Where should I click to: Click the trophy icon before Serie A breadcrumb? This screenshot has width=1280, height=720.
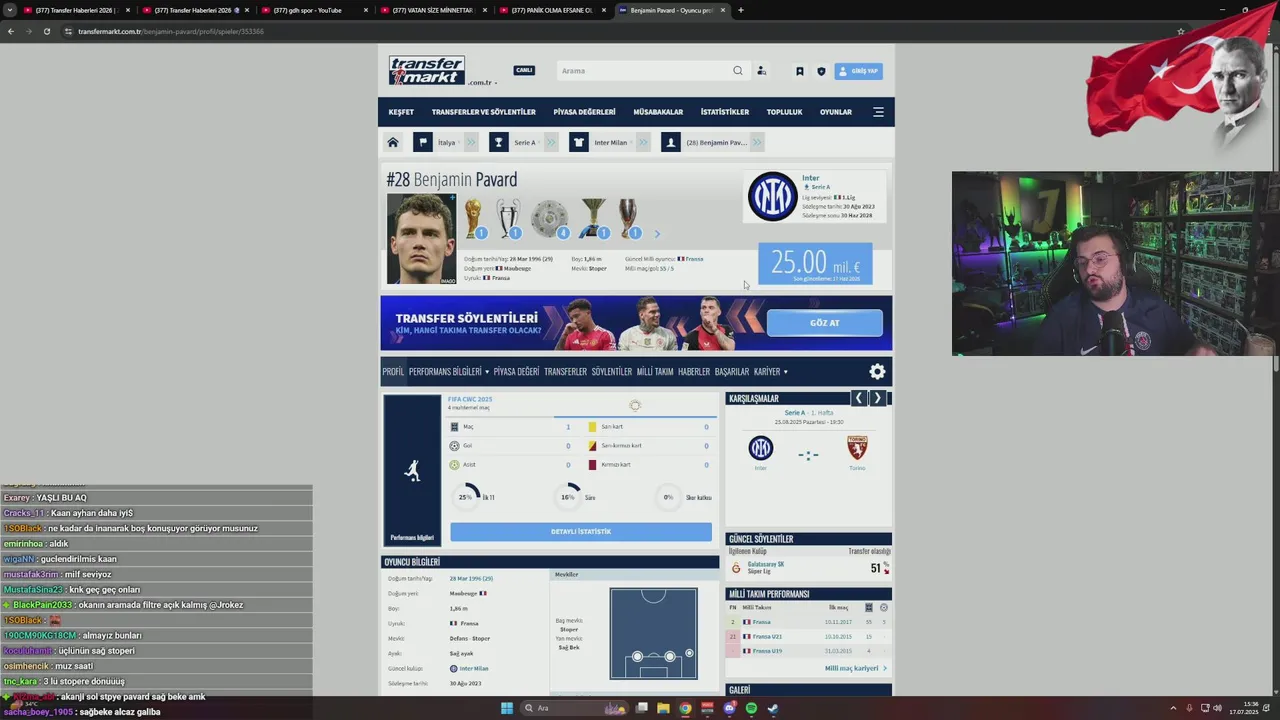(x=499, y=143)
